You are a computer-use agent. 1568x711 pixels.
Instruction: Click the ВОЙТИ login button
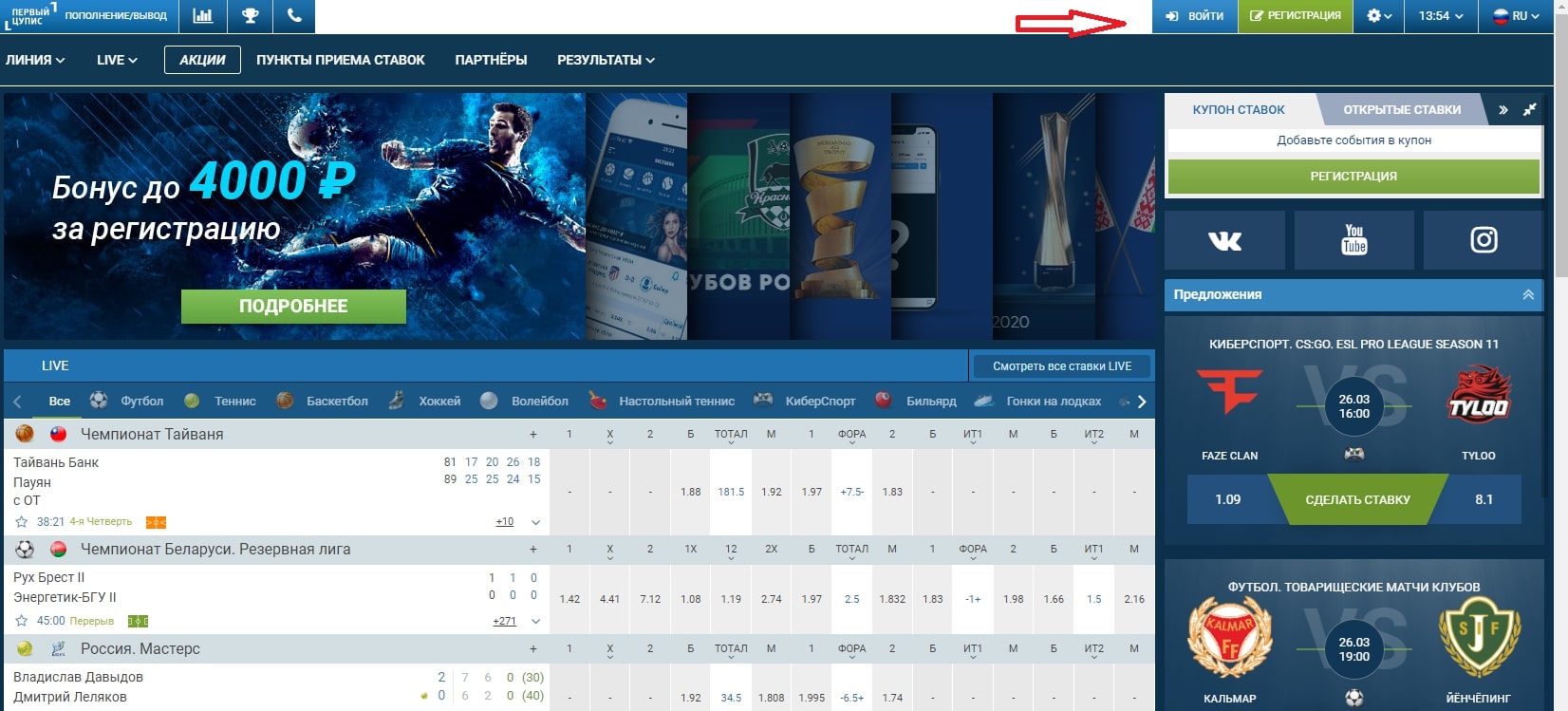(1195, 16)
